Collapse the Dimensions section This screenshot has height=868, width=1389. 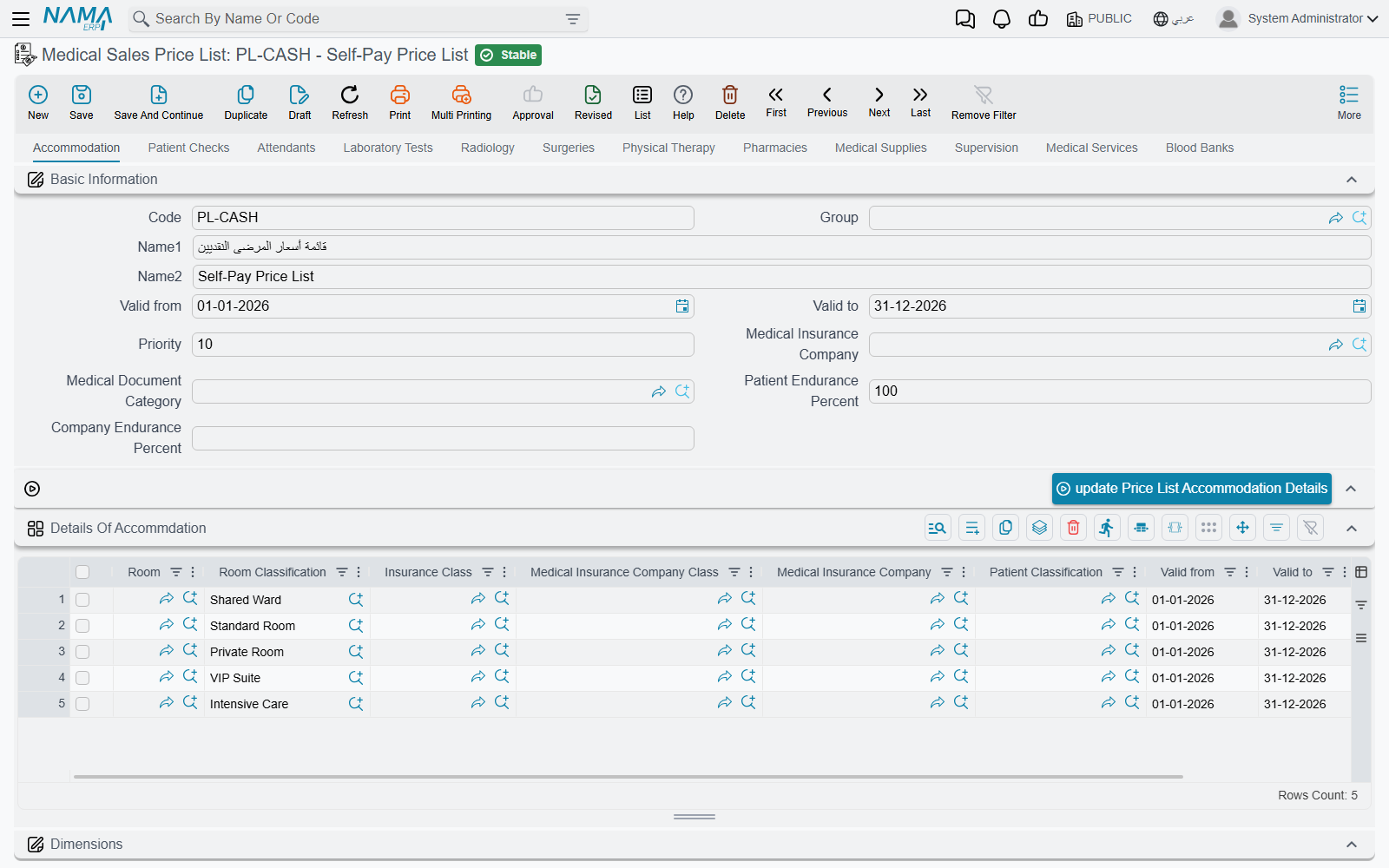pos(1352,845)
